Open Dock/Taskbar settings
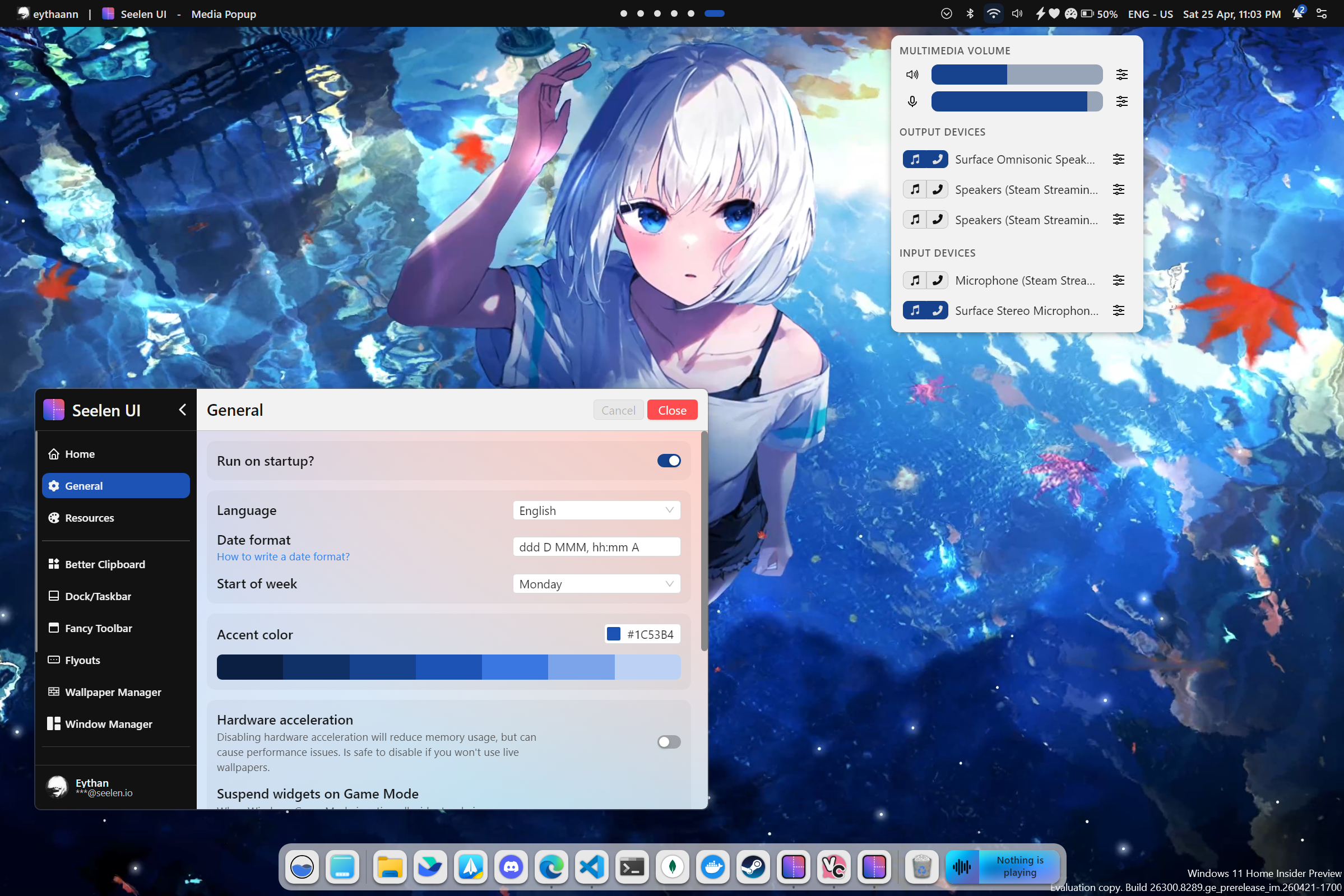The width and height of the screenshot is (1344, 896). click(x=116, y=596)
